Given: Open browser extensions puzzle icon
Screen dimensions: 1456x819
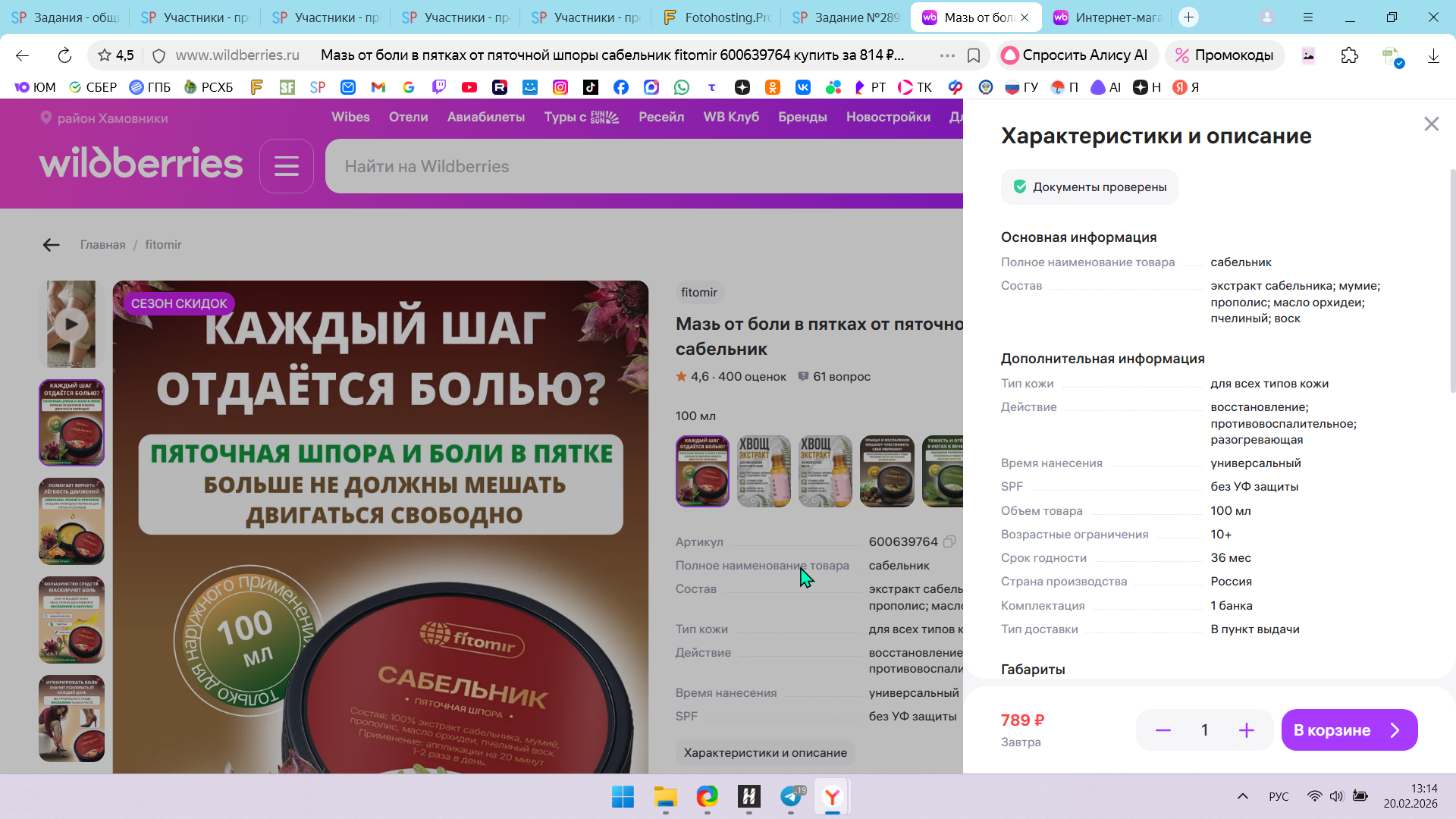Looking at the screenshot, I should point(1349,55).
